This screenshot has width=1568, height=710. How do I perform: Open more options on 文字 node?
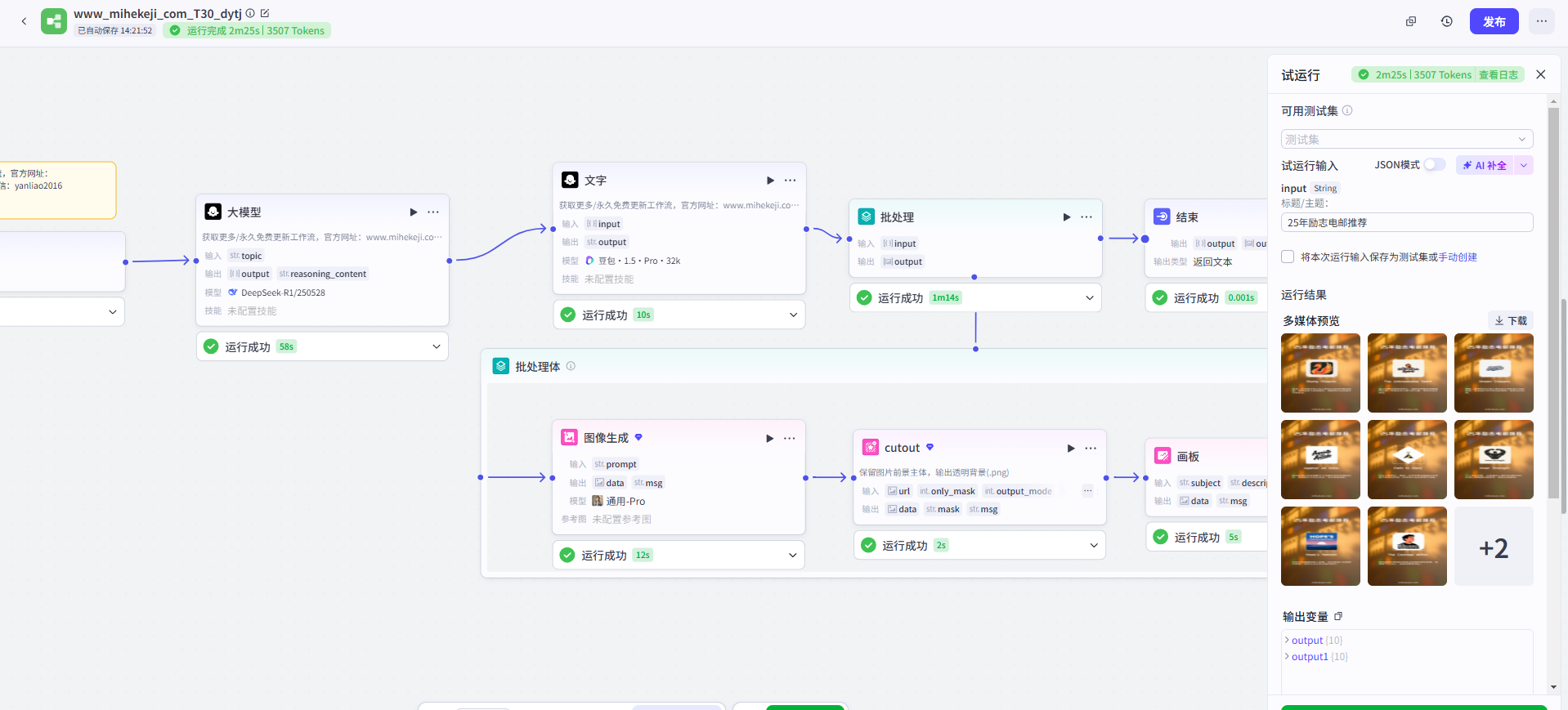(x=791, y=181)
